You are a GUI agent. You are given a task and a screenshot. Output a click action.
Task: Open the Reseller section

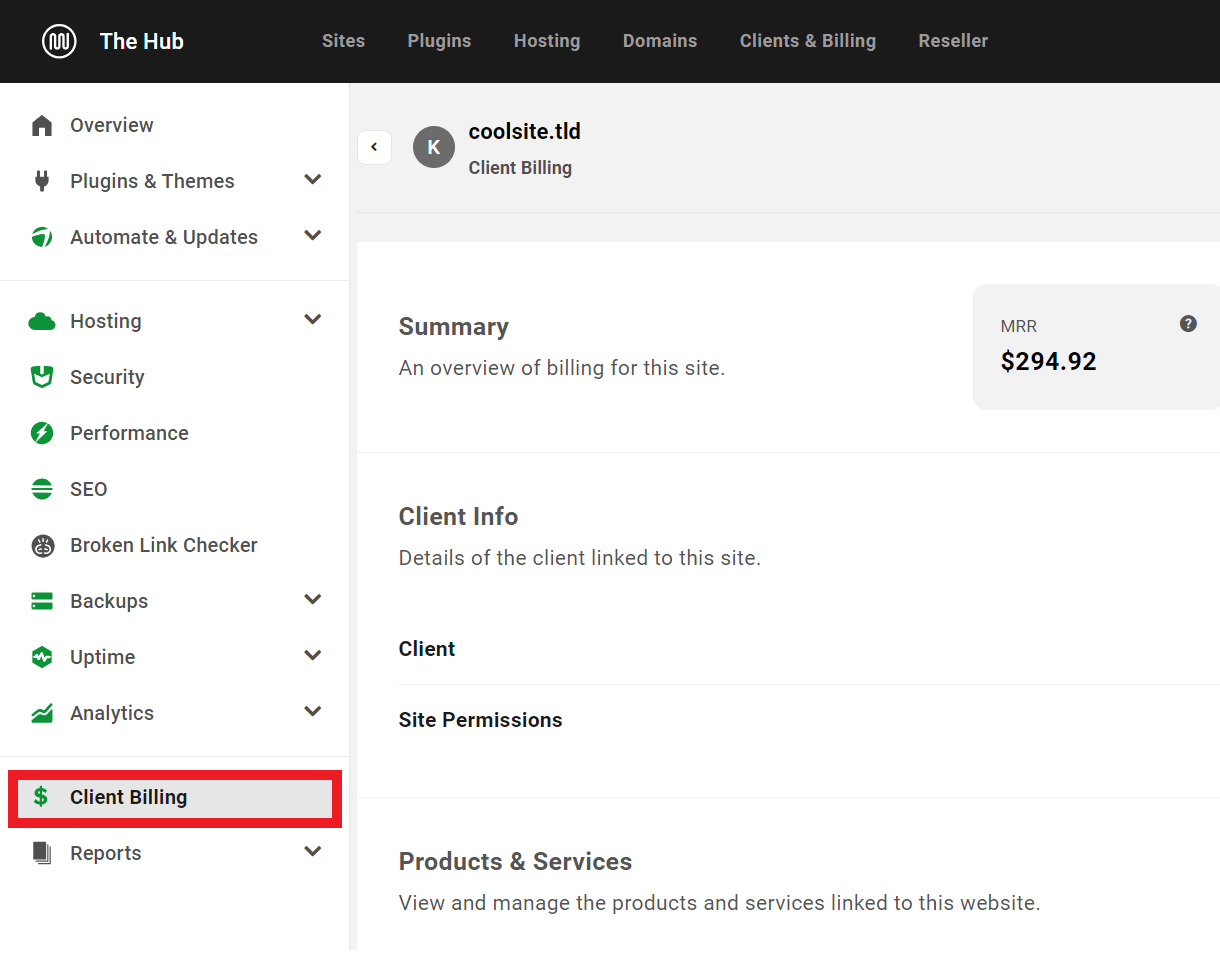(952, 41)
